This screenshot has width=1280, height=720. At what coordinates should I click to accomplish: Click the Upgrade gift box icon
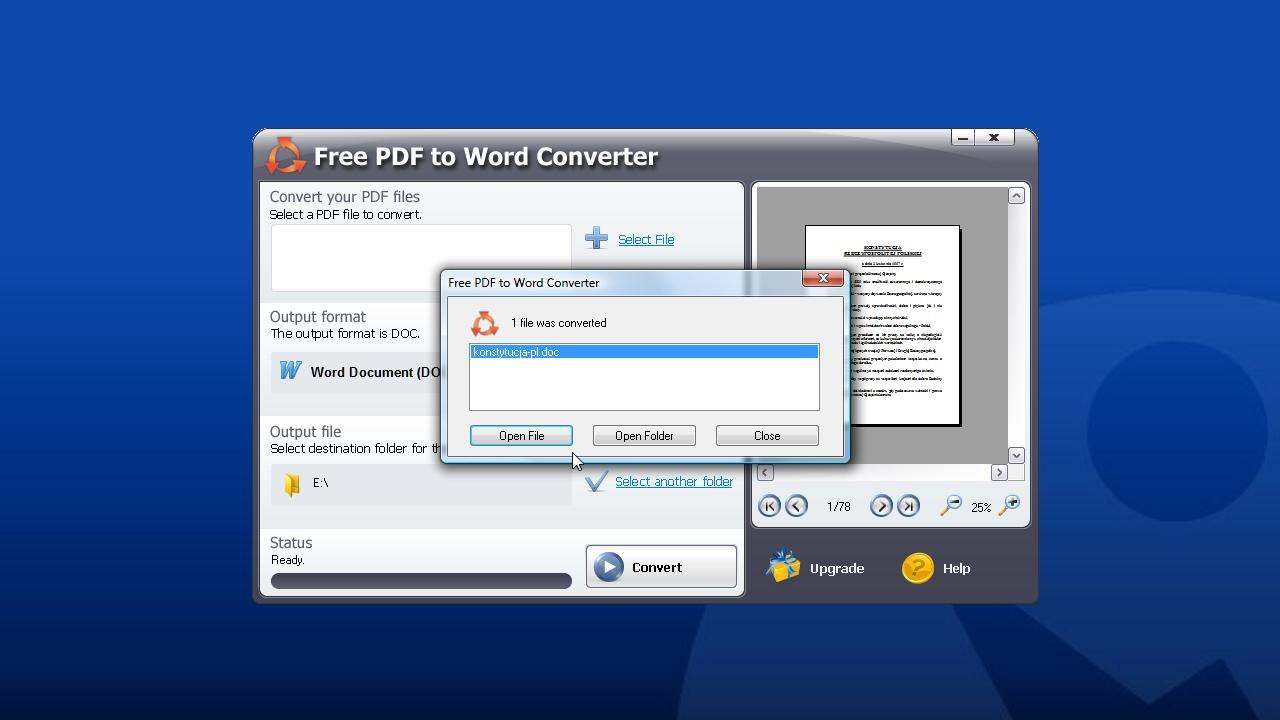pos(783,567)
